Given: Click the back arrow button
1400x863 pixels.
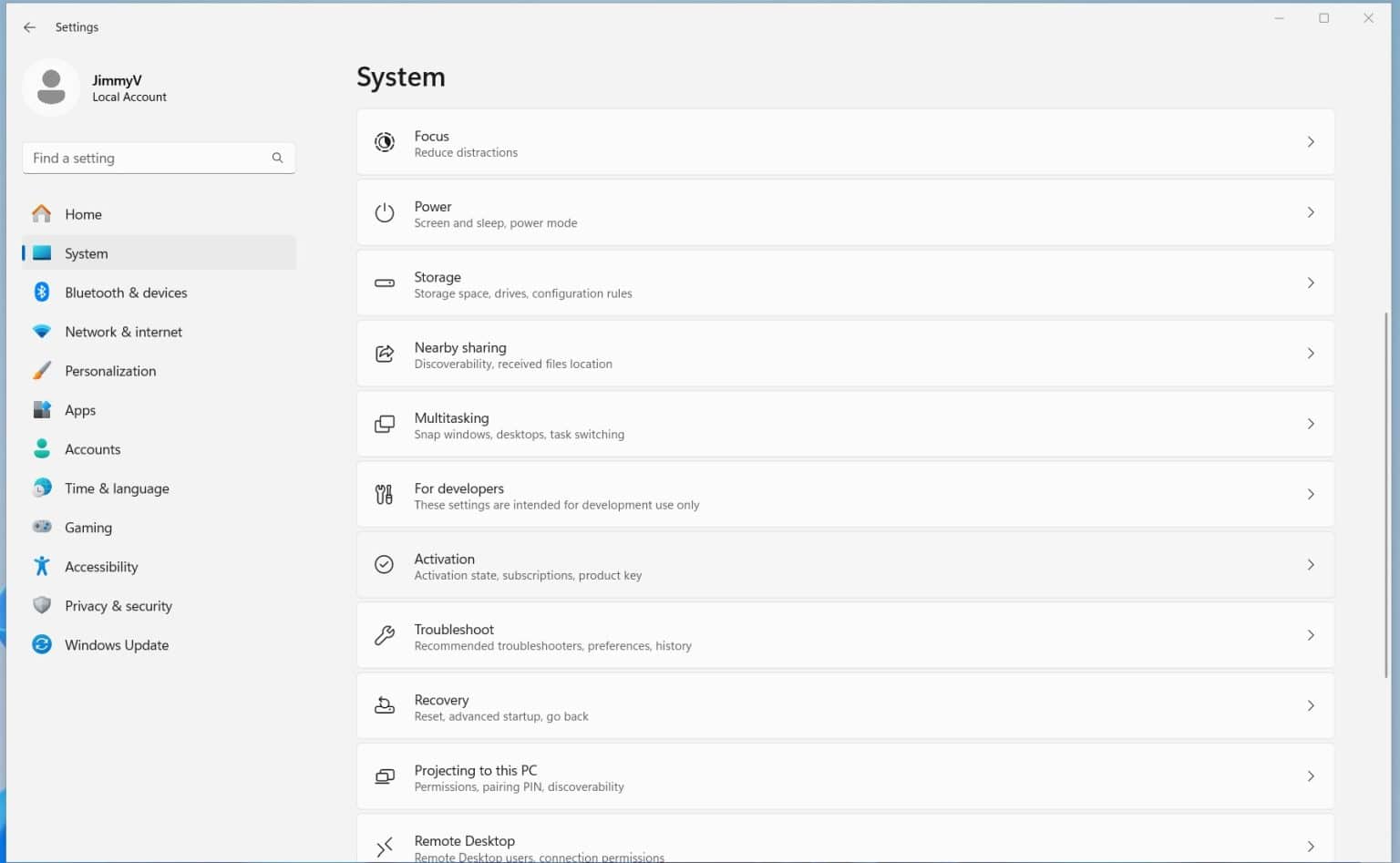Looking at the screenshot, I should [x=29, y=26].
